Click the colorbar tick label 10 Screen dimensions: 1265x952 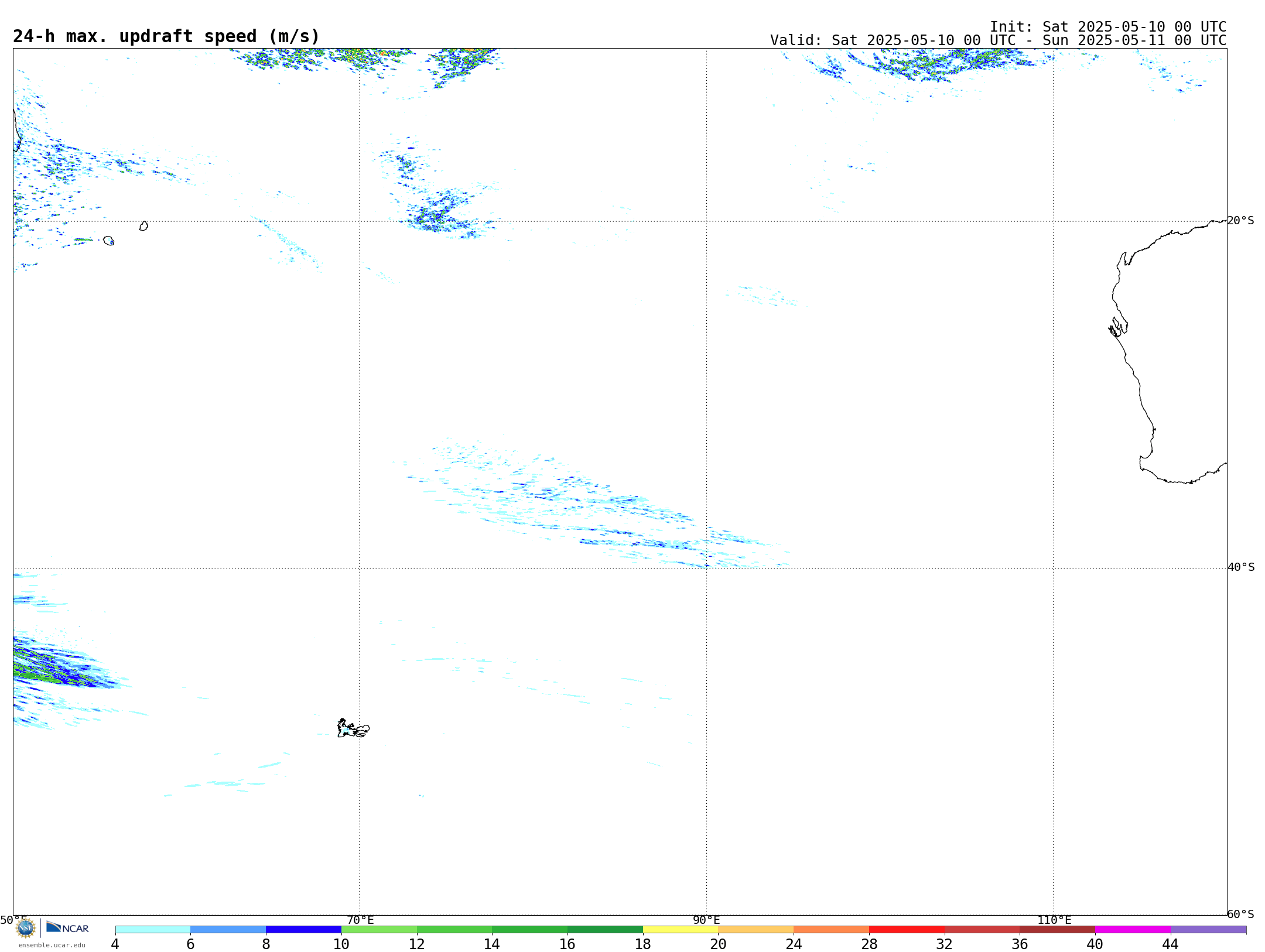point(341,944)
